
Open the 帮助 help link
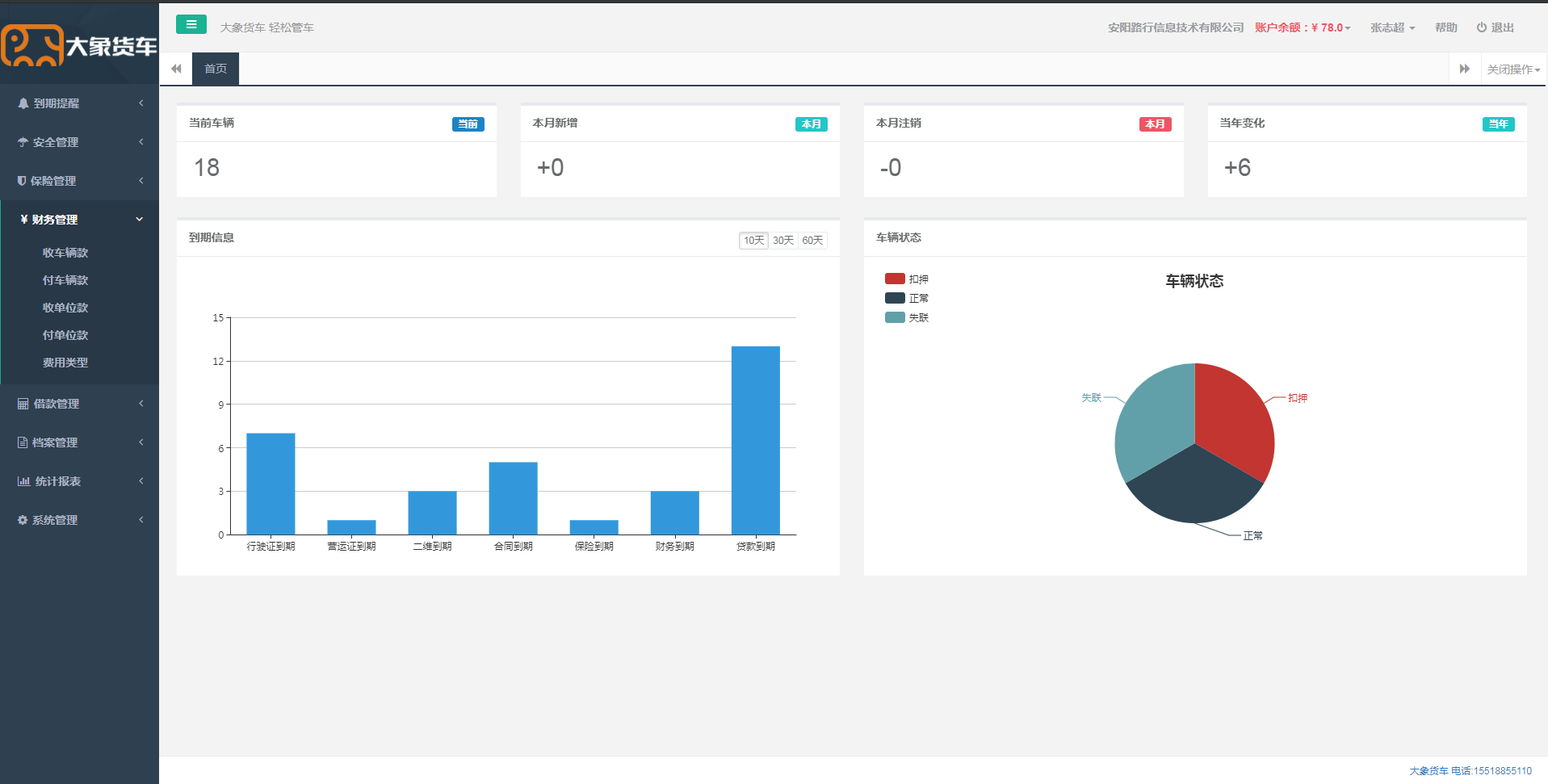tap(1445, 27)
